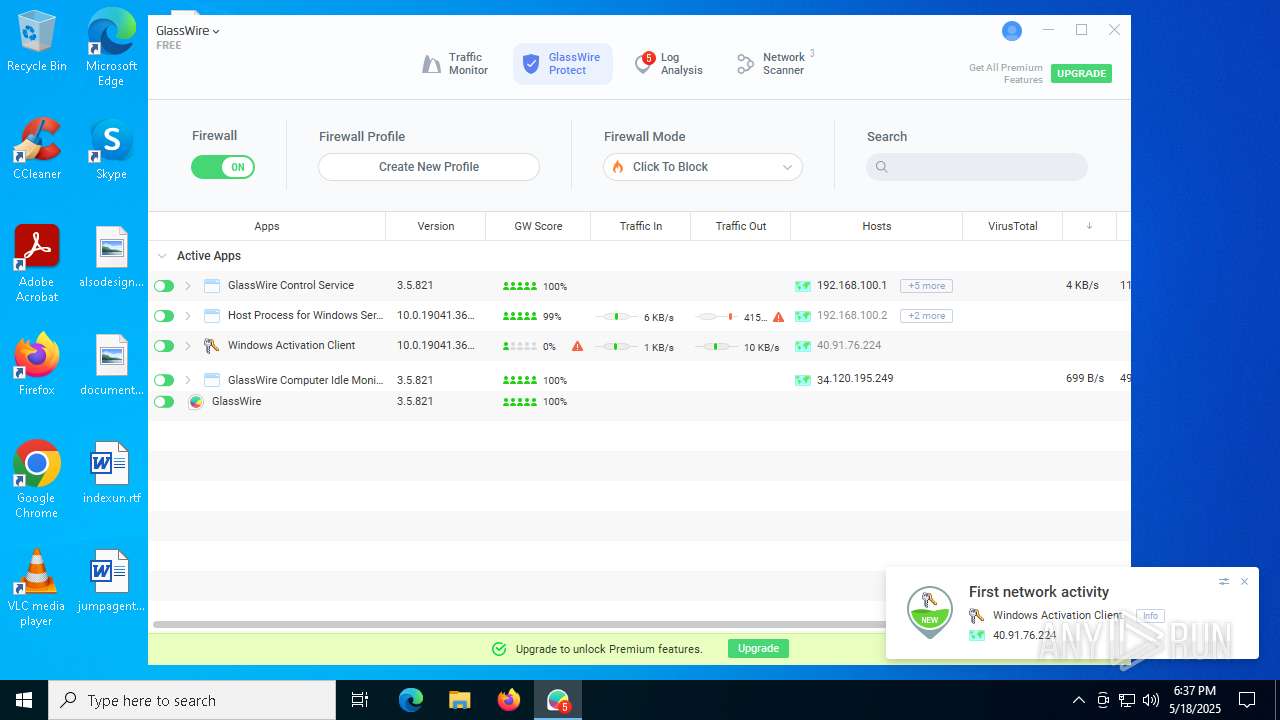
Task: Open File Explorer from taskbar
Action: pos(459,700)
